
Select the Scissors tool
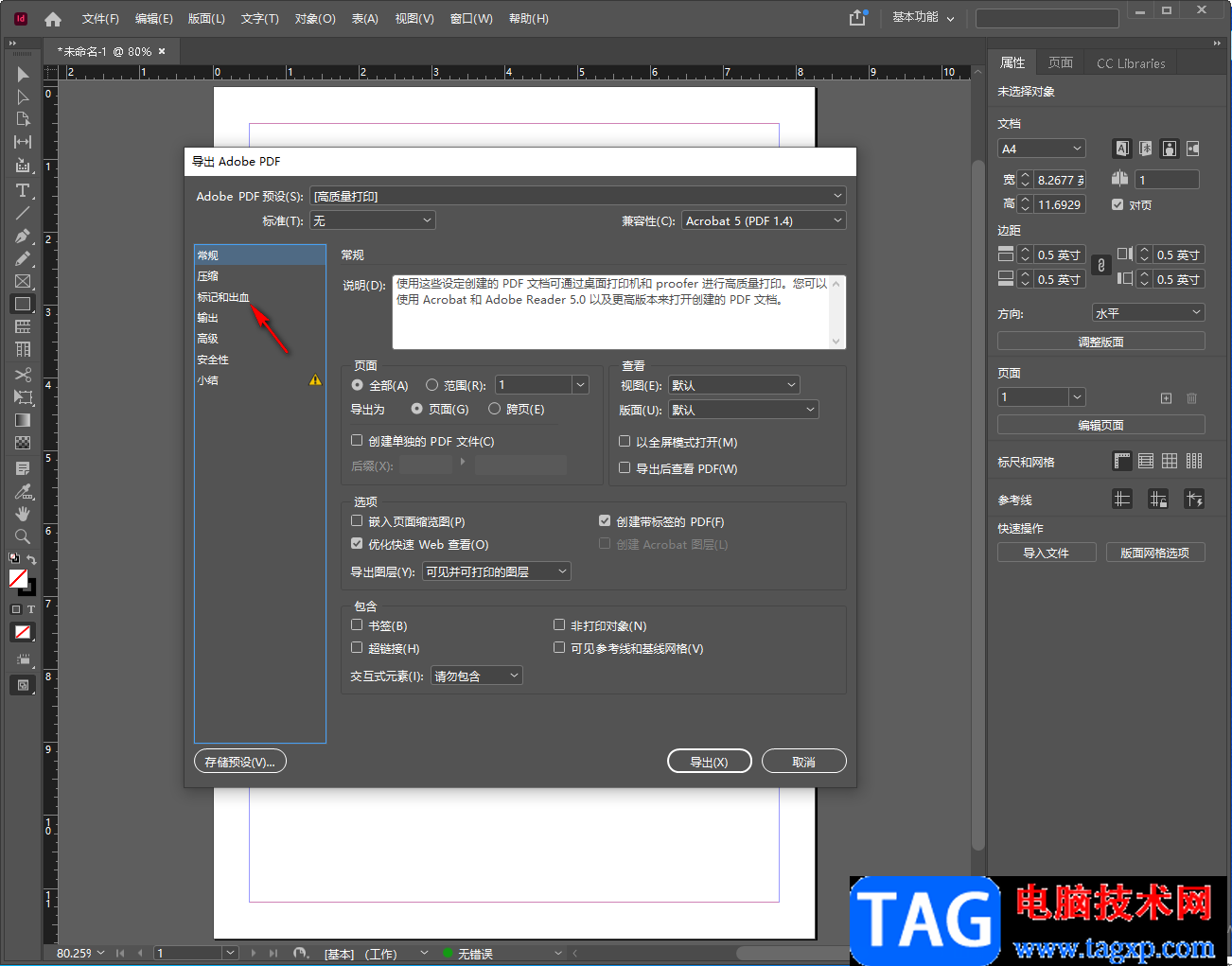point(23,375)
